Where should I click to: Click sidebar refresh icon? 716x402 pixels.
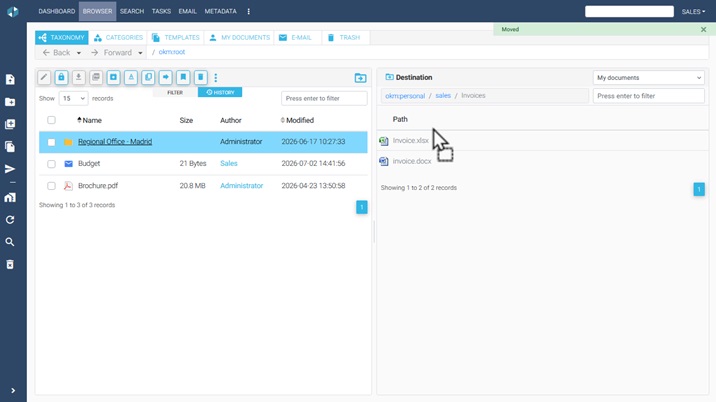pyautogui.click(x=10, y=220)
